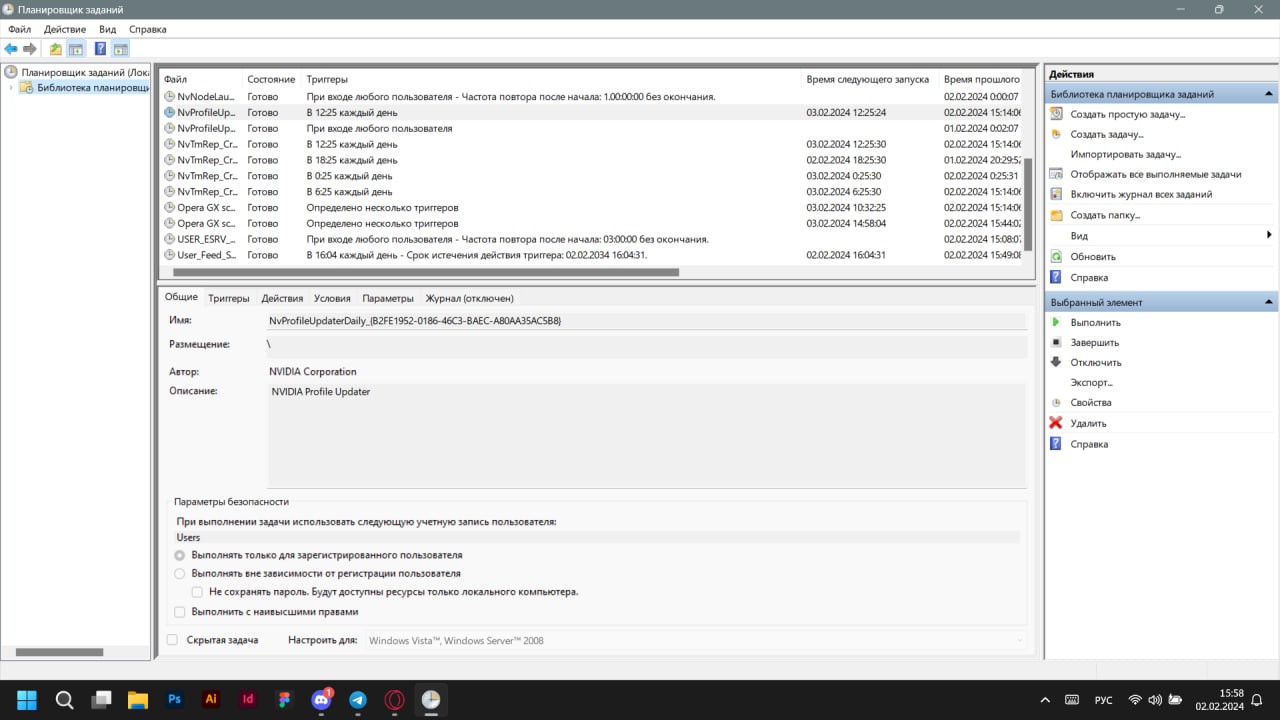1280x720 pixels.
Task: Click the blue question-mark help toolbar icon
Action: pos(100,49)
